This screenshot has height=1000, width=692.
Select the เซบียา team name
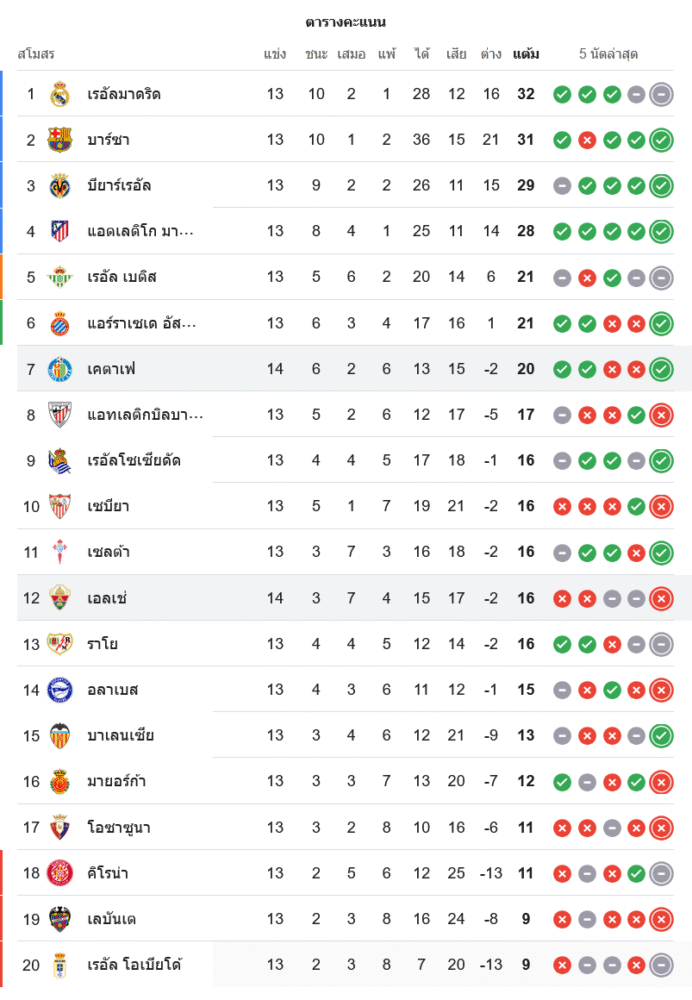(108, 507)
